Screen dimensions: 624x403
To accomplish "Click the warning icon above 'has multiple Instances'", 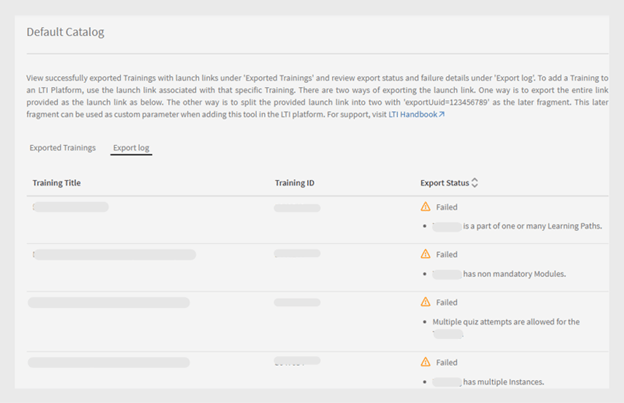I will click(426, 362).
